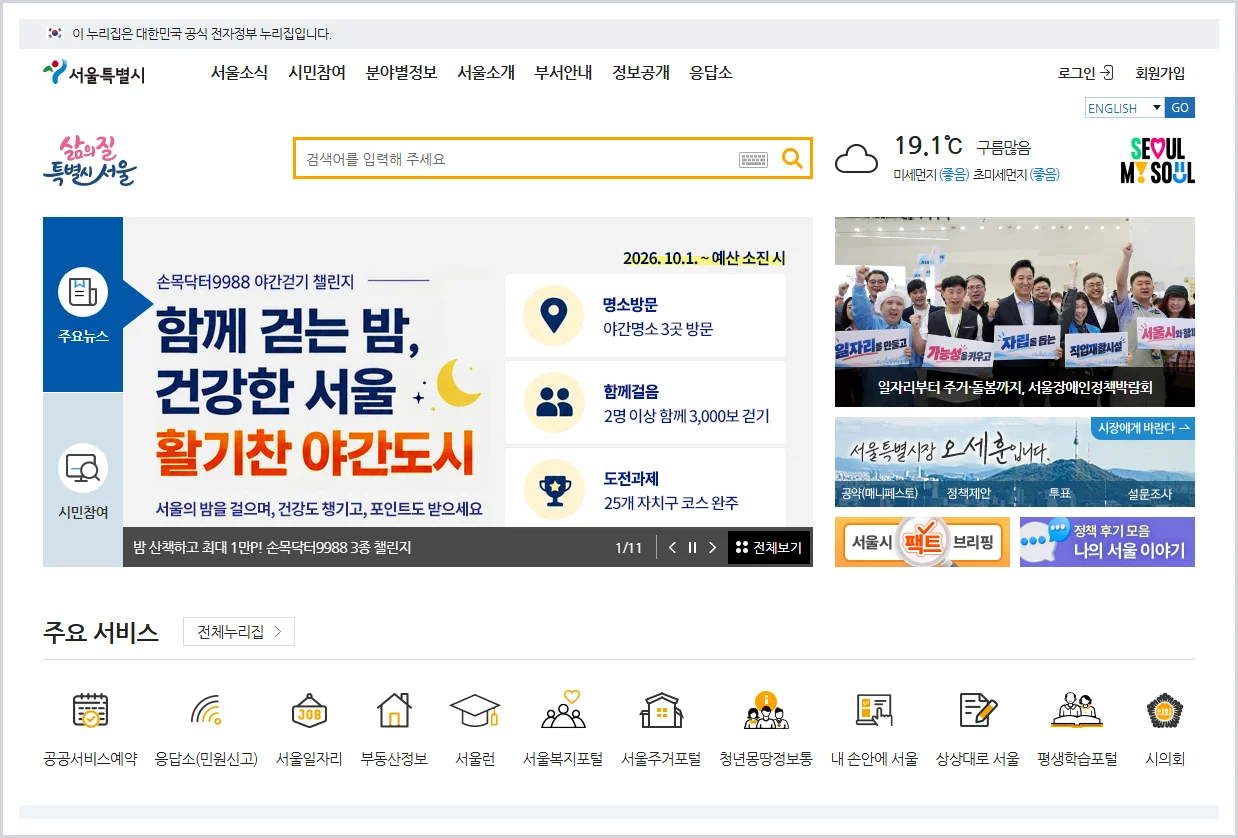Screen dimensions: 1238x838
Task: Click 초미세먼지 (좋음) status text
Action: click(1016, 175)
